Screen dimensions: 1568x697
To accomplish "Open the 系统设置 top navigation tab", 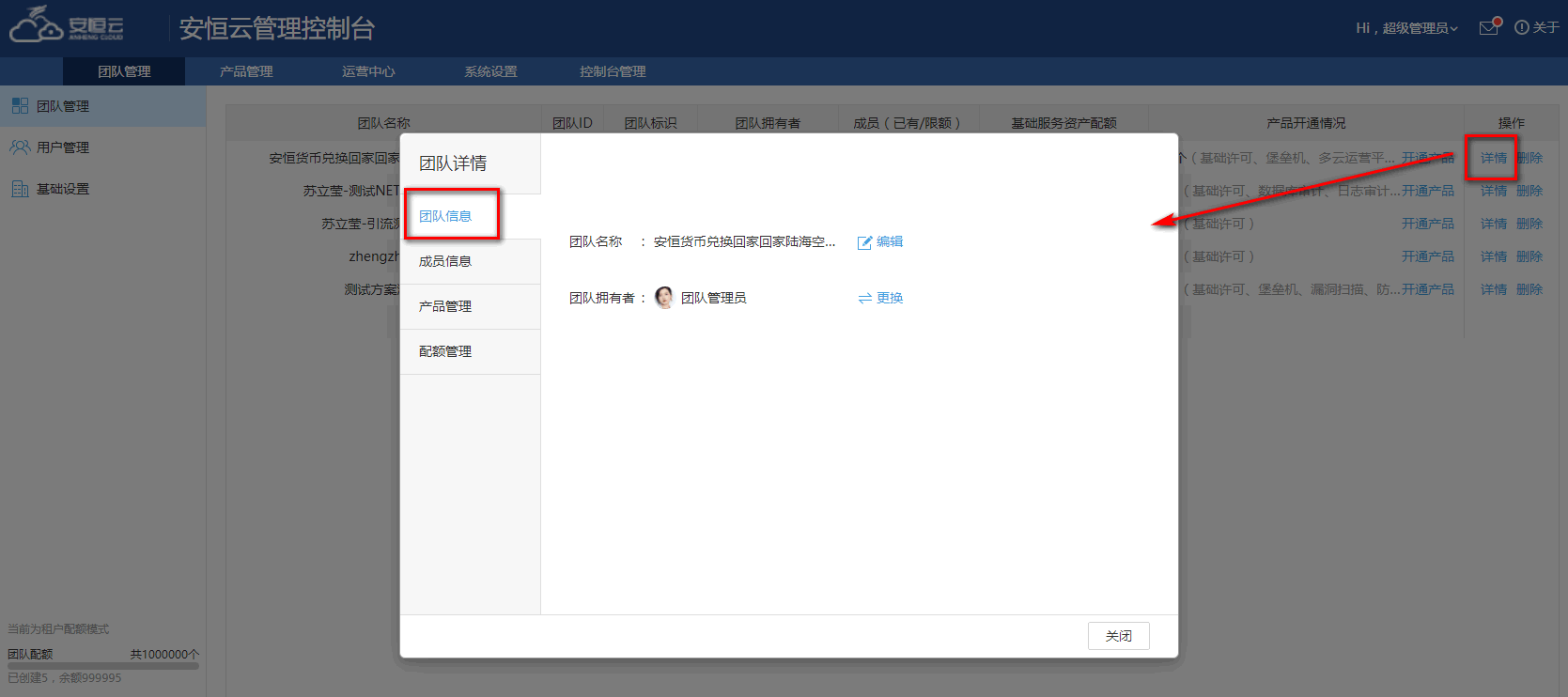I will point(490,71).
